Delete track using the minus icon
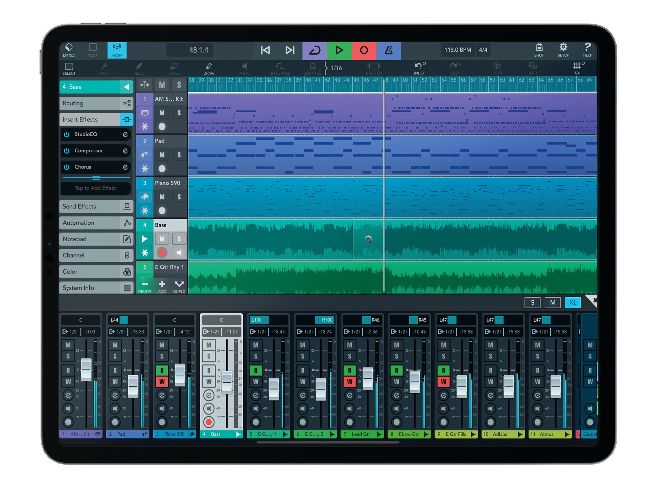650x499 pixels. (144, 285)
